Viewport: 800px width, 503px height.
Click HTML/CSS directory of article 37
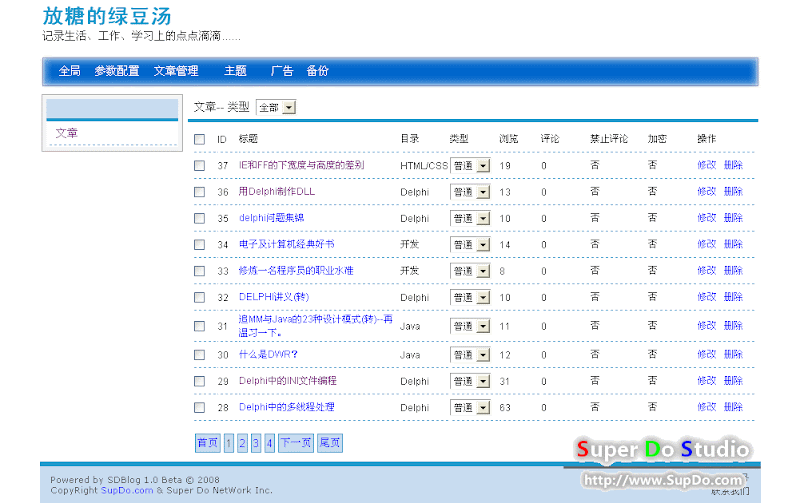point(423,165)
